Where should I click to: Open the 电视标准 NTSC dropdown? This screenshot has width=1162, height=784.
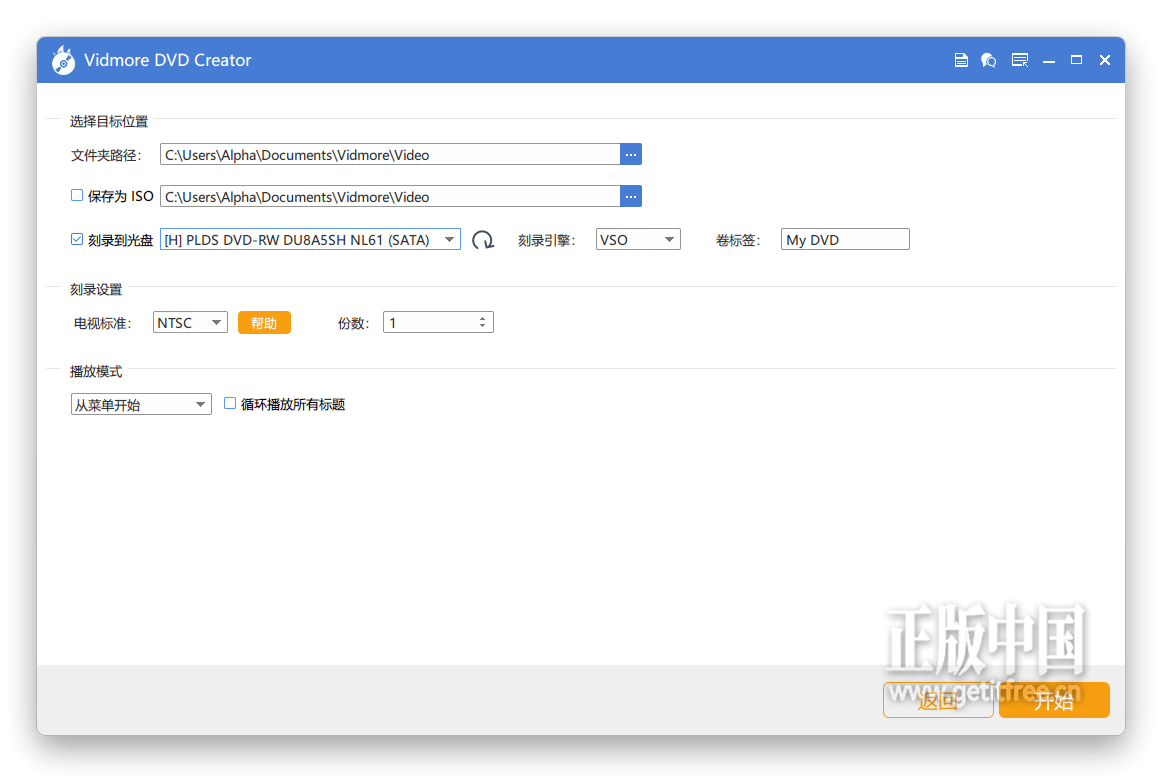click(190, 322)
